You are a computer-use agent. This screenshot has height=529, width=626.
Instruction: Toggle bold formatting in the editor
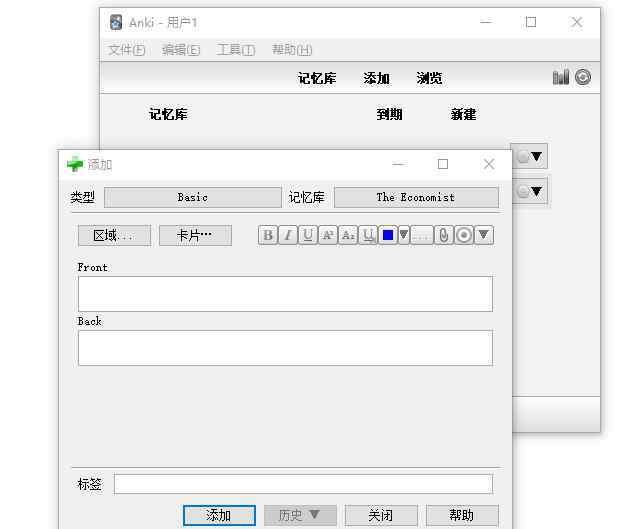pos(268,235)
